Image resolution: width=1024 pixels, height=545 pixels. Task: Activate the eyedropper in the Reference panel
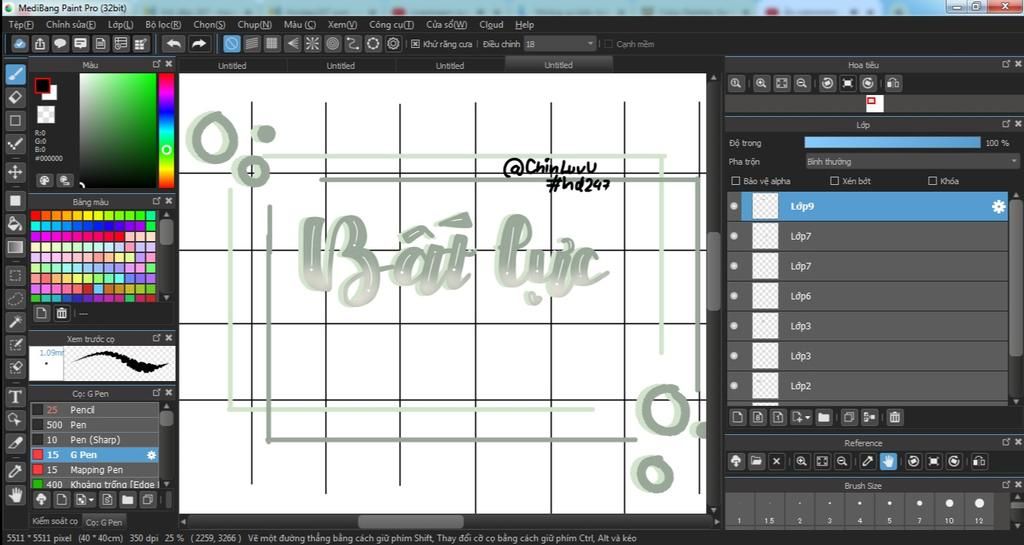867,461
